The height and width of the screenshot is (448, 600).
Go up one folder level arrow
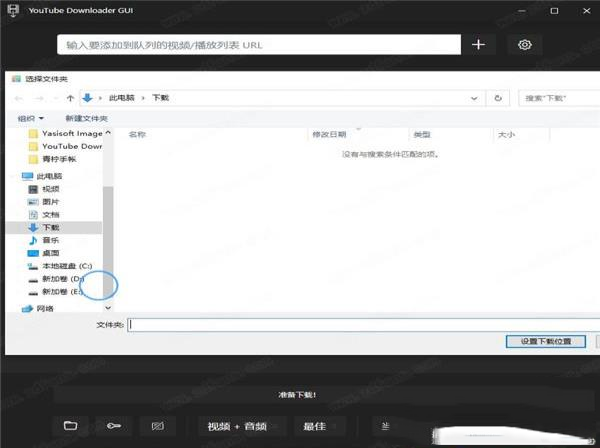pos(70,98)
